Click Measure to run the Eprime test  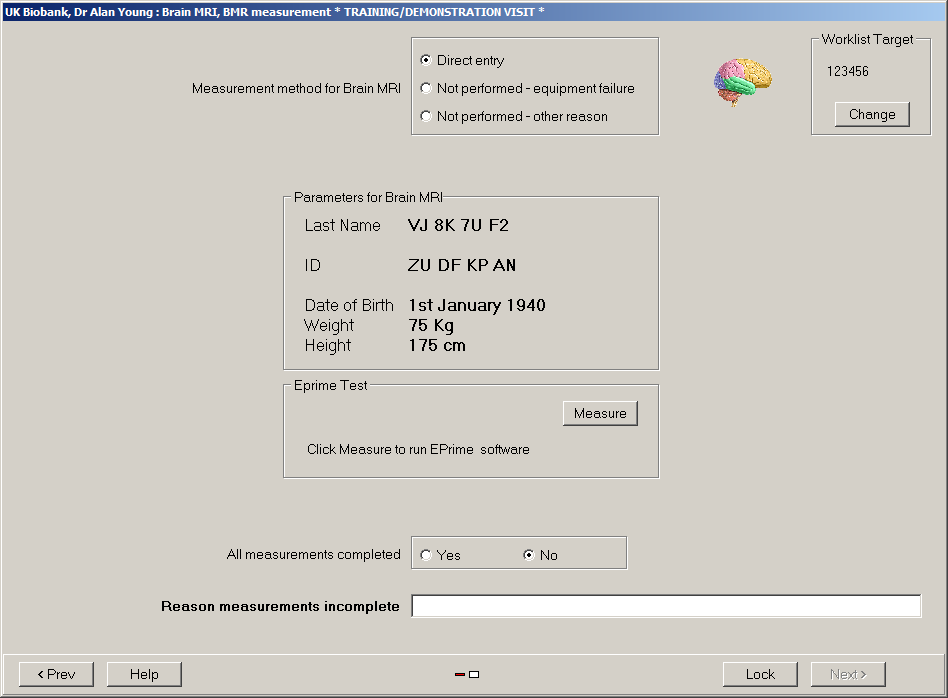coord(600,413)
